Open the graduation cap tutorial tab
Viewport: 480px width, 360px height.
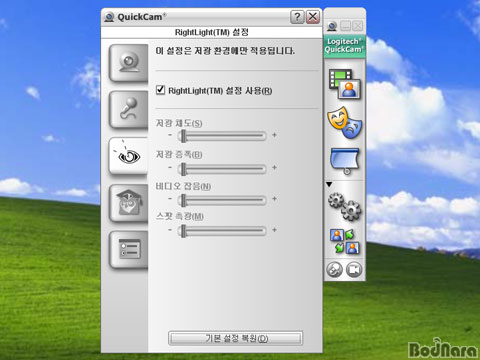[x=129, y=203]
